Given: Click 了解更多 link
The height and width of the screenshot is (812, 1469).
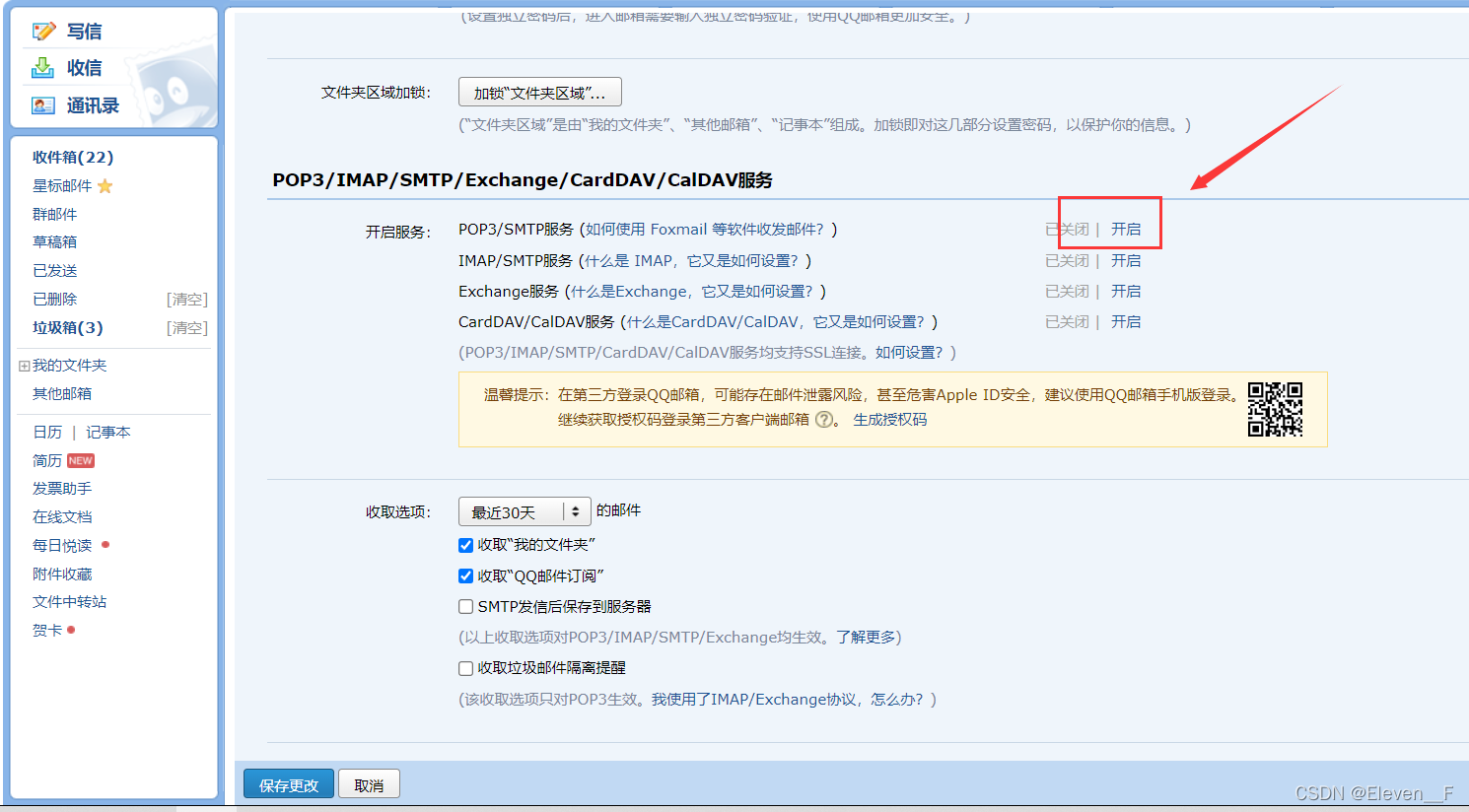Looking at the screenshot, I should point(866,638).
